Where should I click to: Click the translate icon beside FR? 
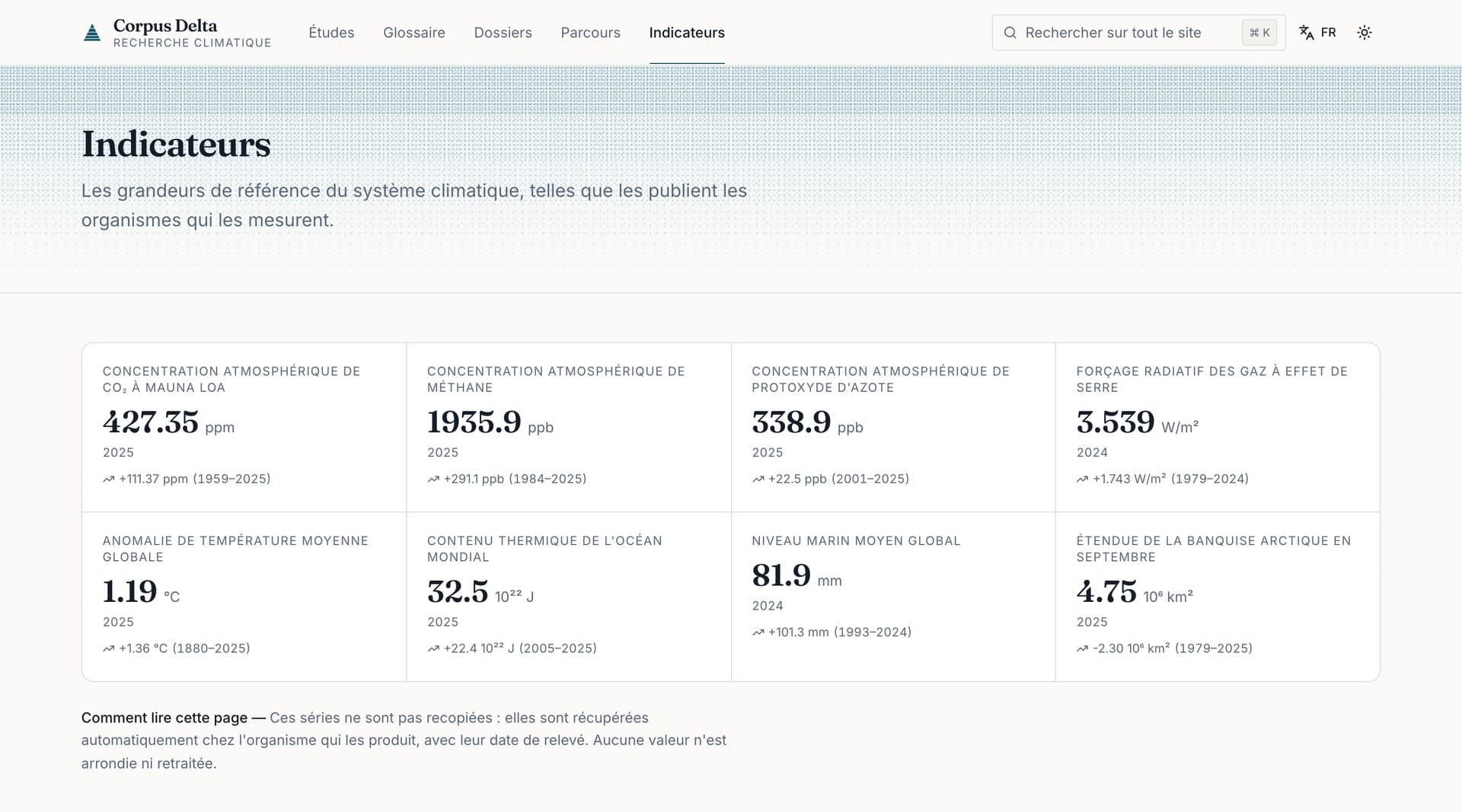point(1307,33)
